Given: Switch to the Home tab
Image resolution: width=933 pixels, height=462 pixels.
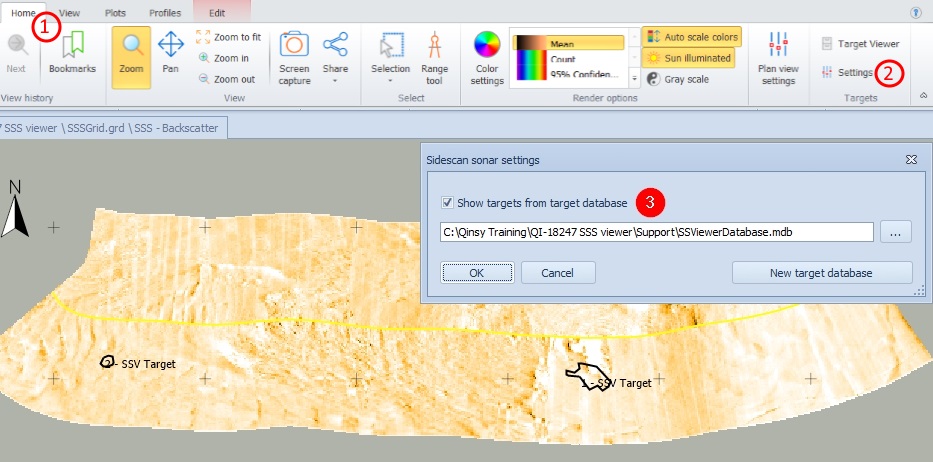Looking at the screenshot, I should tap(23, 13).
